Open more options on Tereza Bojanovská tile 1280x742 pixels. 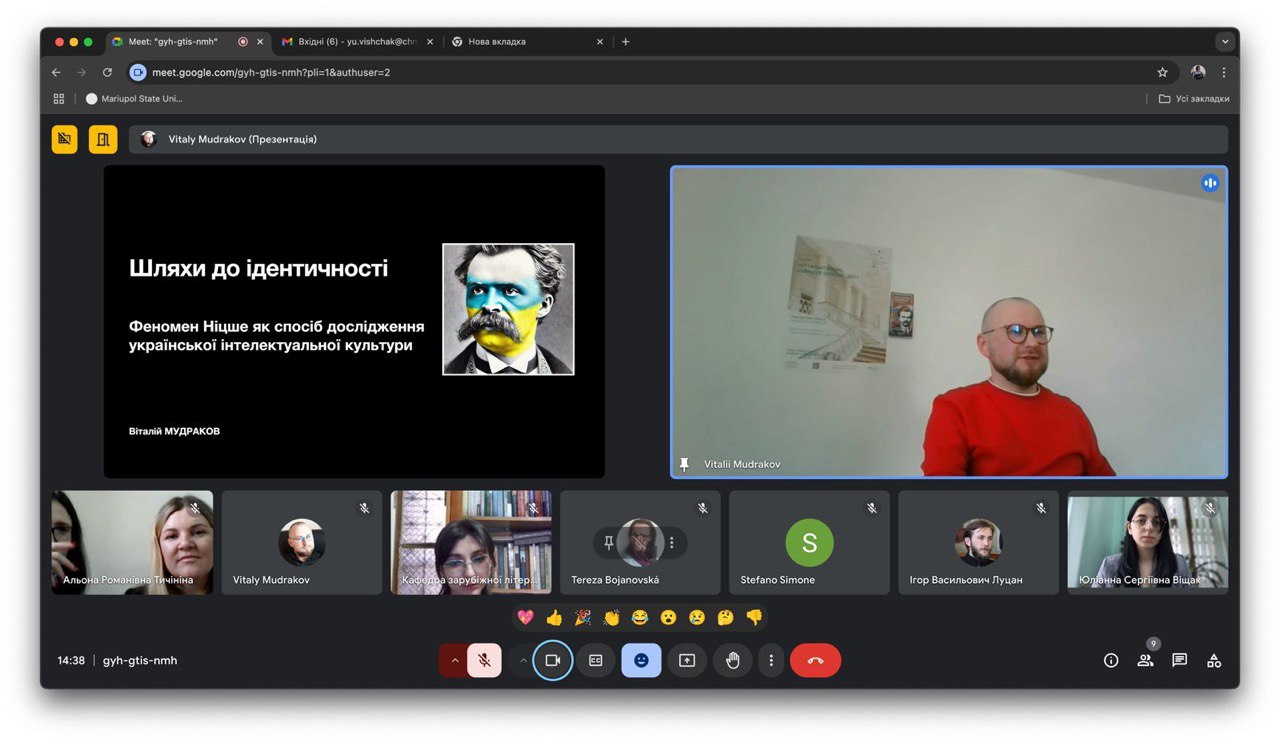[x=672, y=543]
